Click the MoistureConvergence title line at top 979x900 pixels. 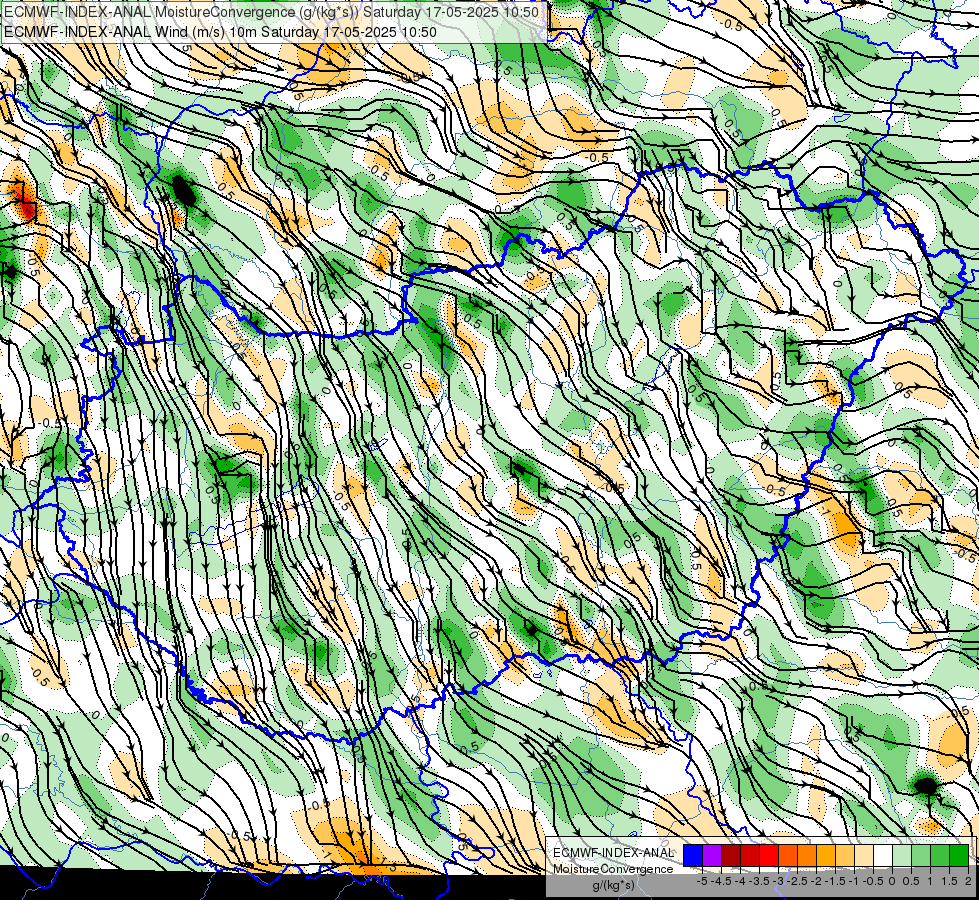(271, 12)
